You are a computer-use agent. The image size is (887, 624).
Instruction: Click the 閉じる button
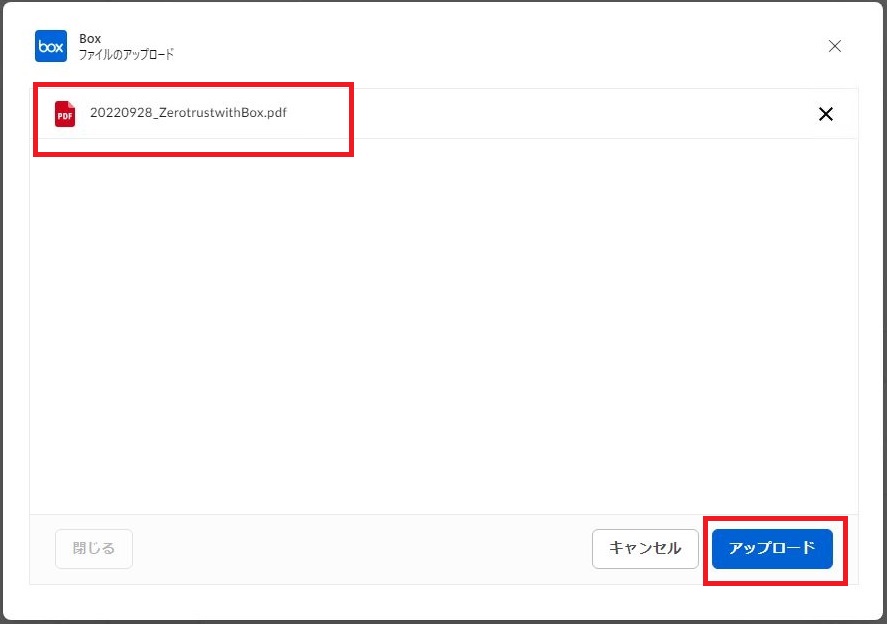94,549
